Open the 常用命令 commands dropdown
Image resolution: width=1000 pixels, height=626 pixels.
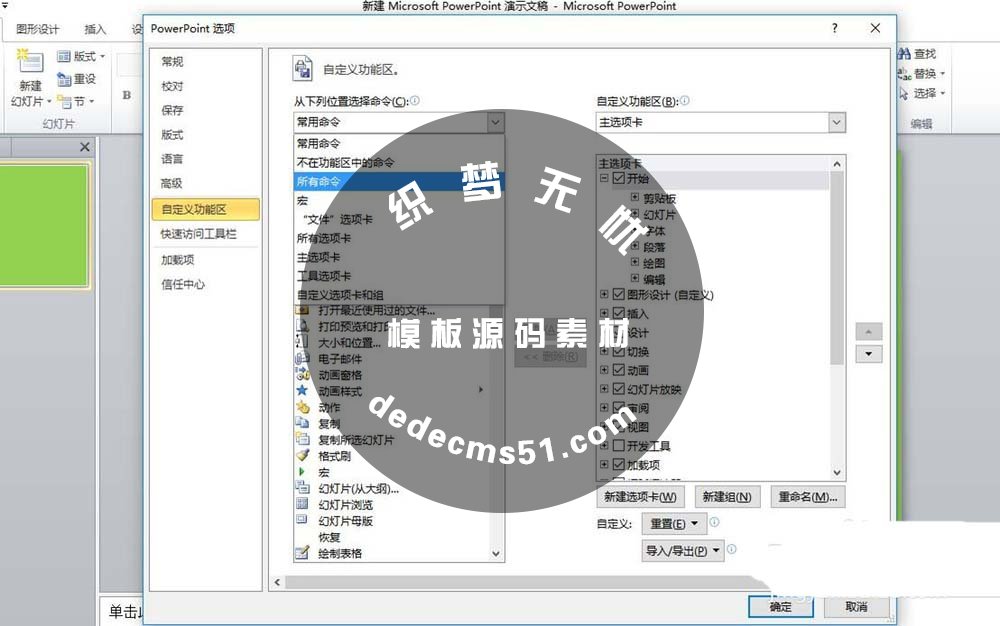pos(497,122)
